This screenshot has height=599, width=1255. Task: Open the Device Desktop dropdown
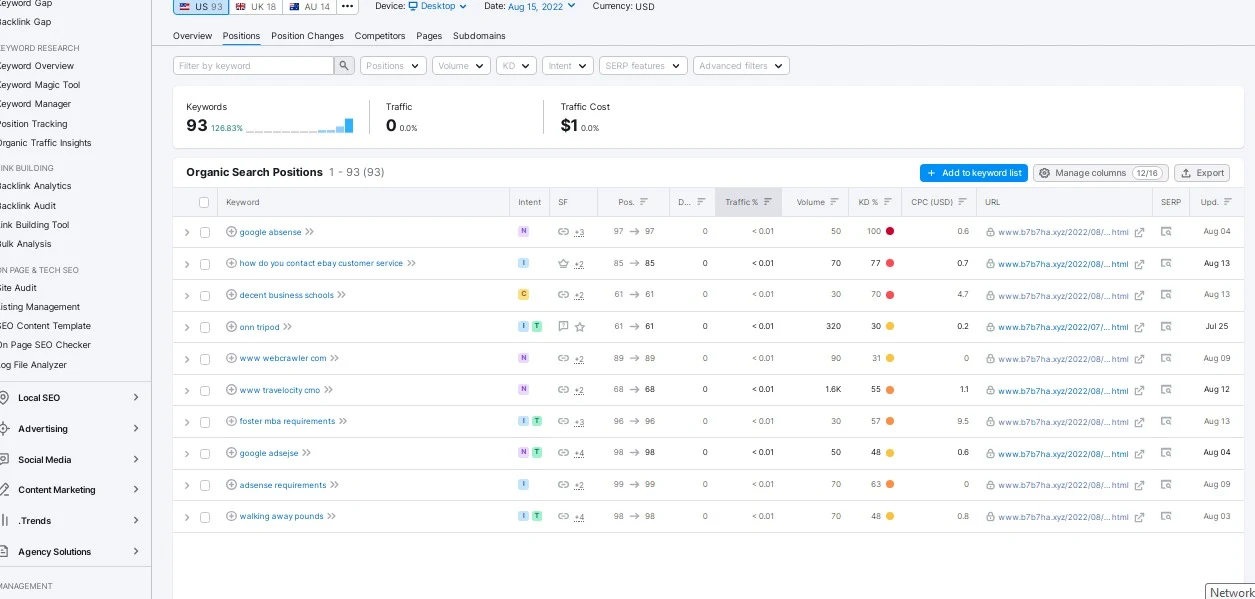point(438,6)
